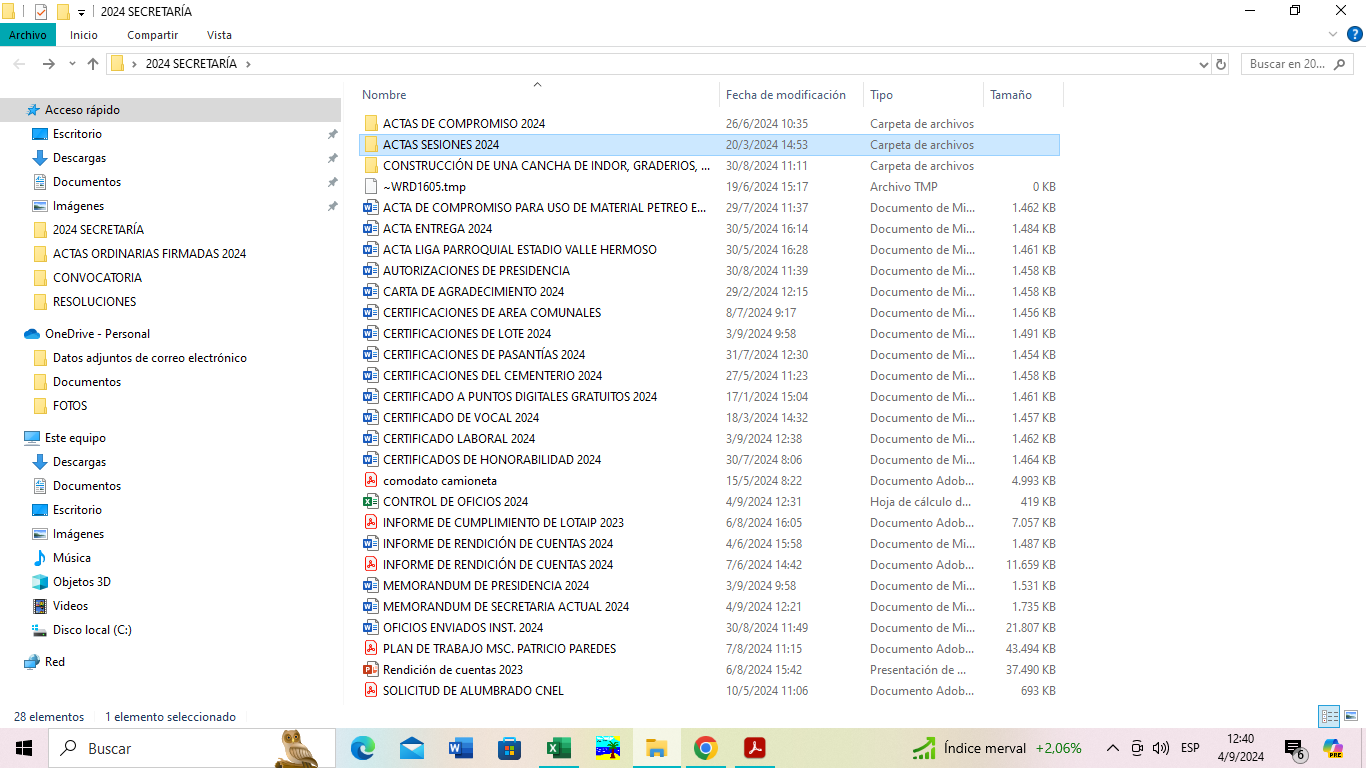This screenshot has height=768, width=1366.
Task: Show hidden system tray icons
Action: point(1112,748)
